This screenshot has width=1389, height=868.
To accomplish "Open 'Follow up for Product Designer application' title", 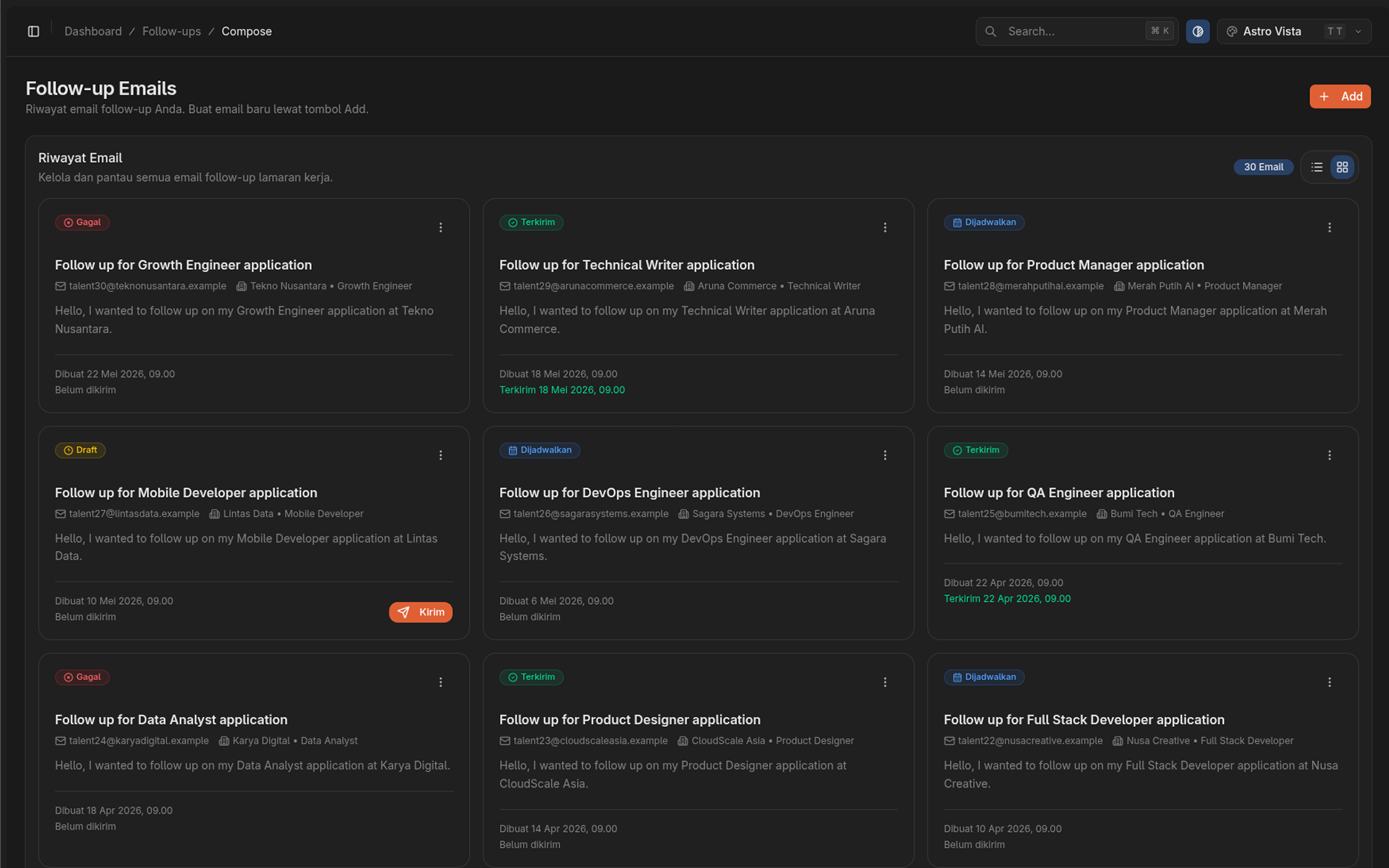I will click(x=629, y=720).
